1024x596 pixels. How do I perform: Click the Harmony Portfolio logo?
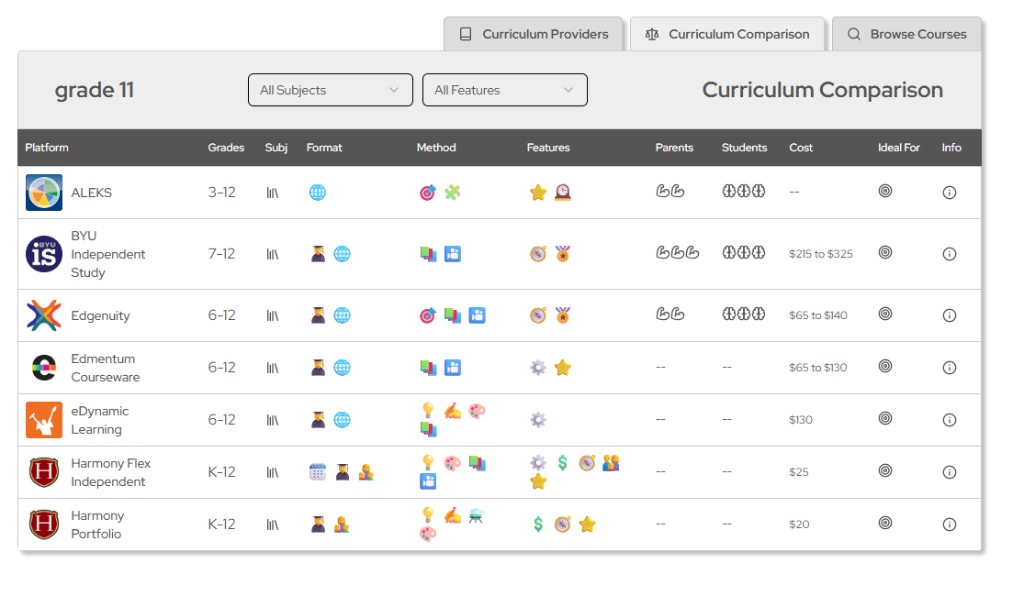point(44,524)
